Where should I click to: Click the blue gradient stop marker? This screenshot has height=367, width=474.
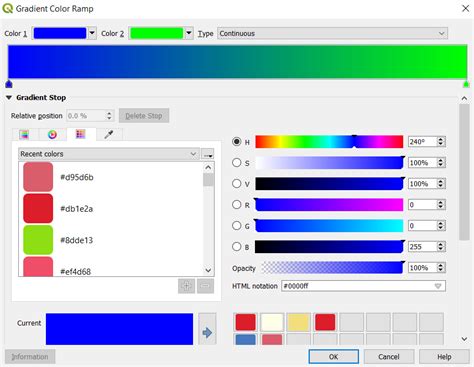tap(9, 84)
